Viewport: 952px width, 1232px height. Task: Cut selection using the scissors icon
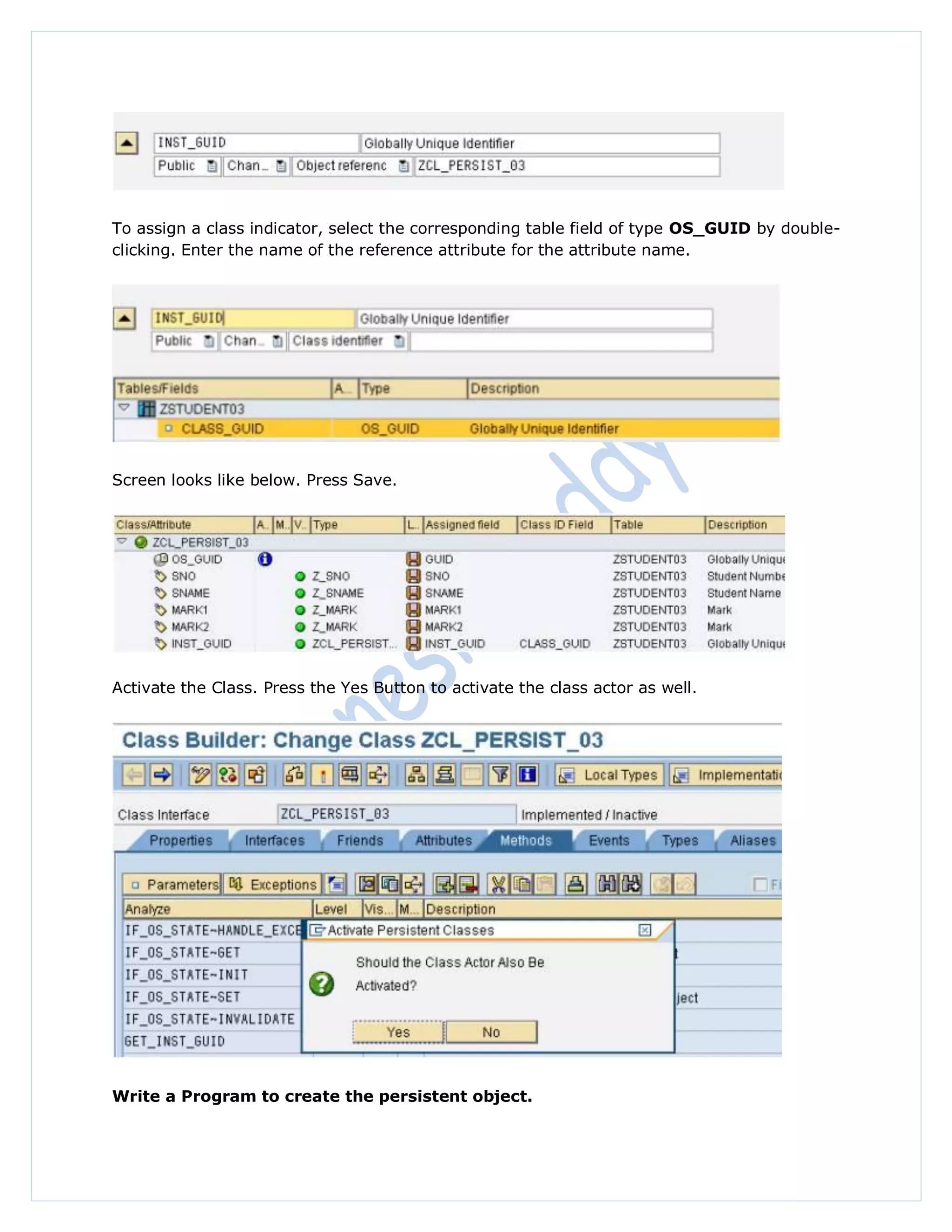point(498,884)
